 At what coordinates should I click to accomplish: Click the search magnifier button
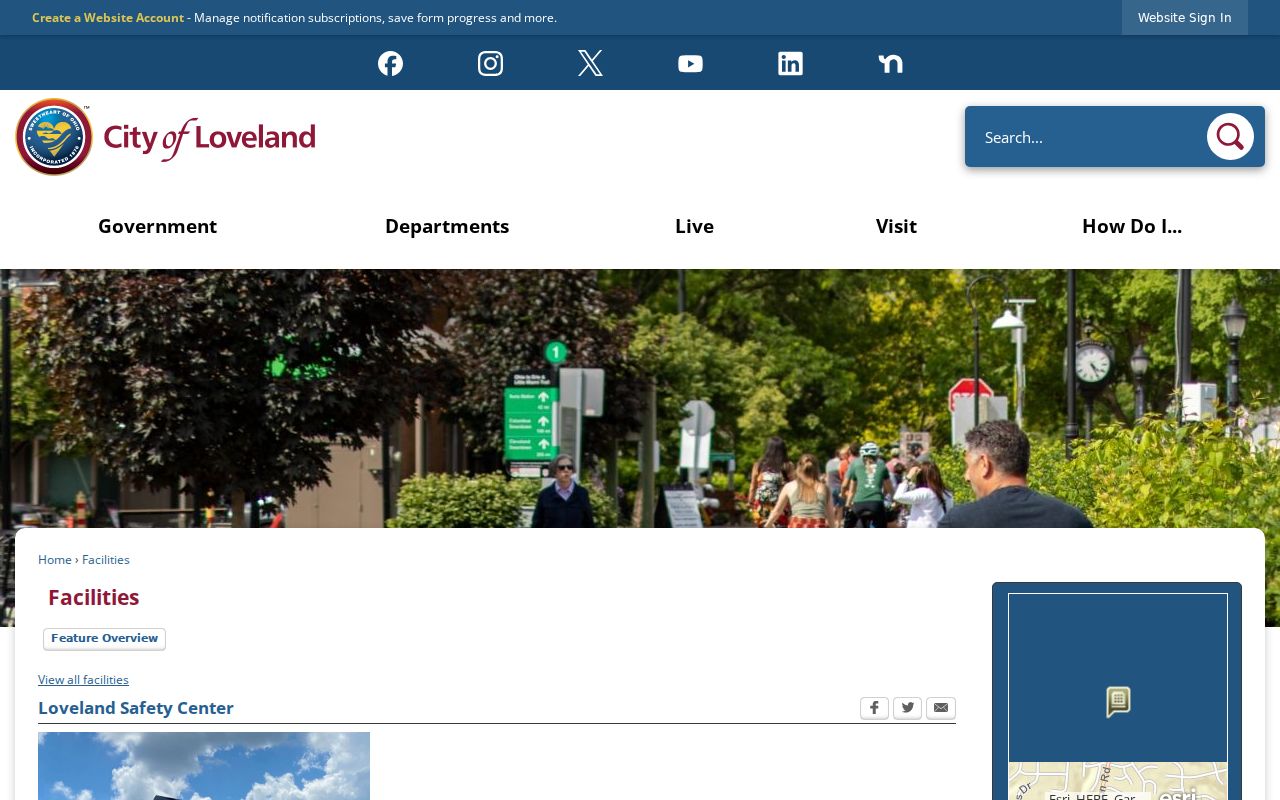[1230, 137]
